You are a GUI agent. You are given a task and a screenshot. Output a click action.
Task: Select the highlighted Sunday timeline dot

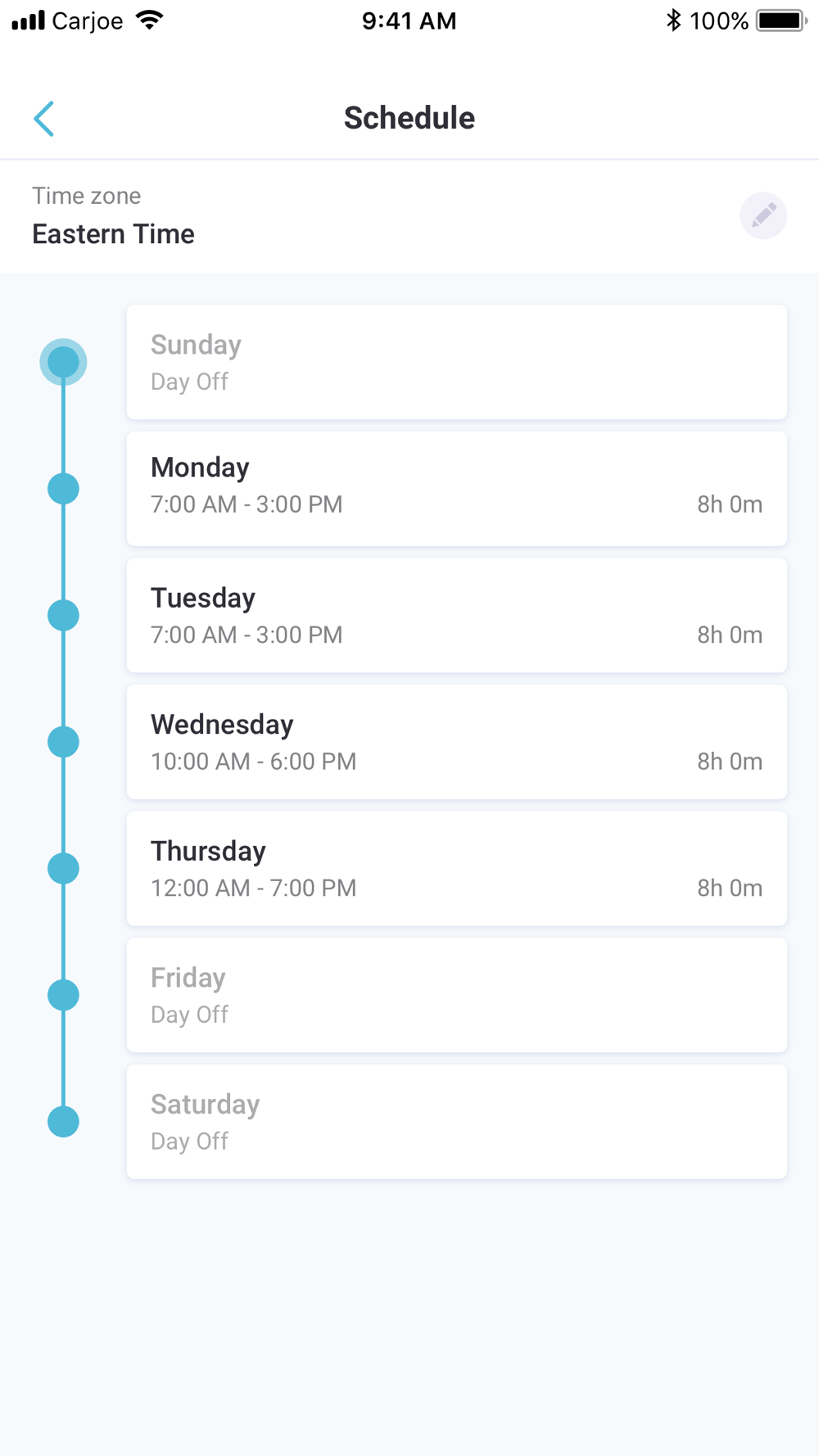pos(63,362)
